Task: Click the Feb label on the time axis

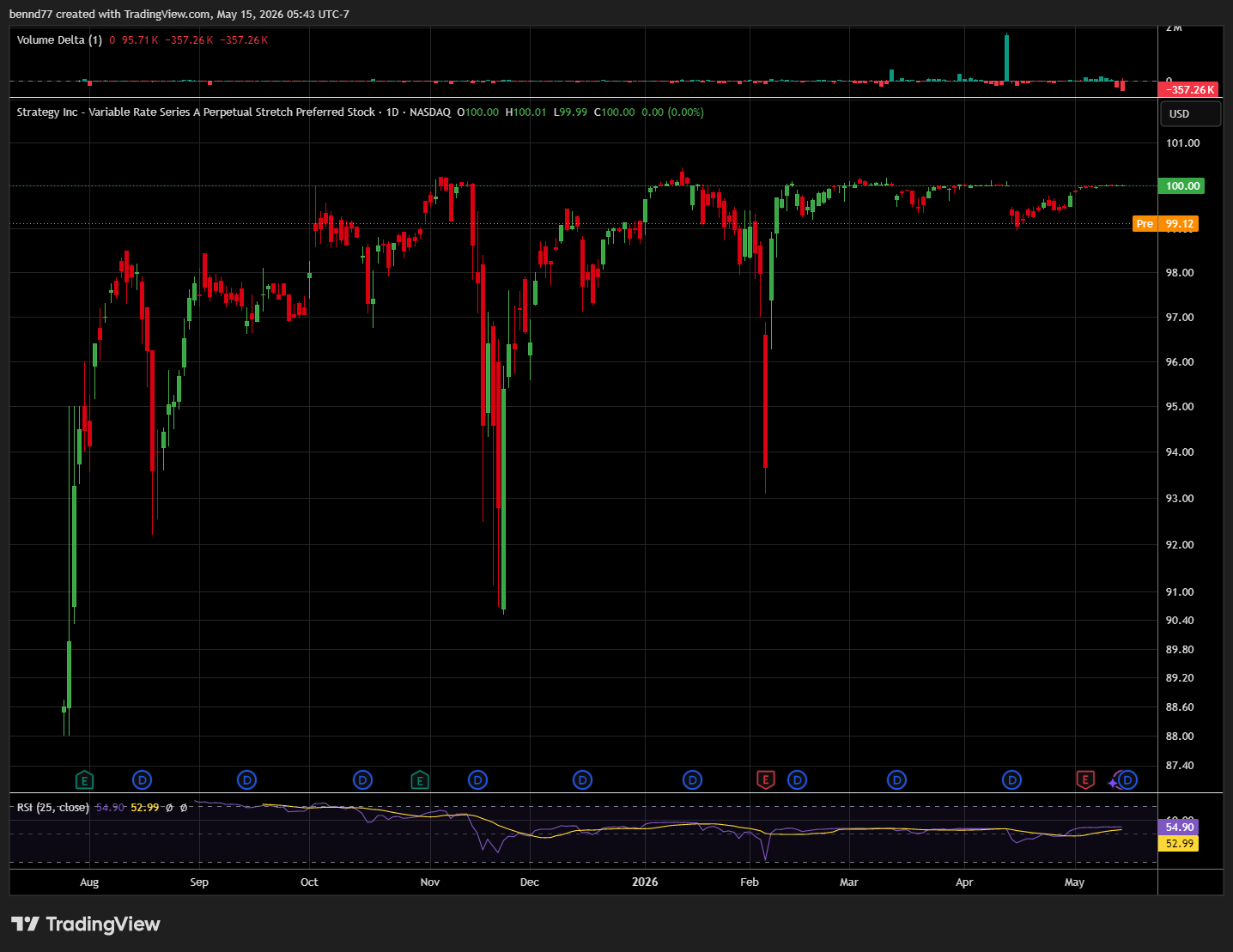Action: coord(750,882)
